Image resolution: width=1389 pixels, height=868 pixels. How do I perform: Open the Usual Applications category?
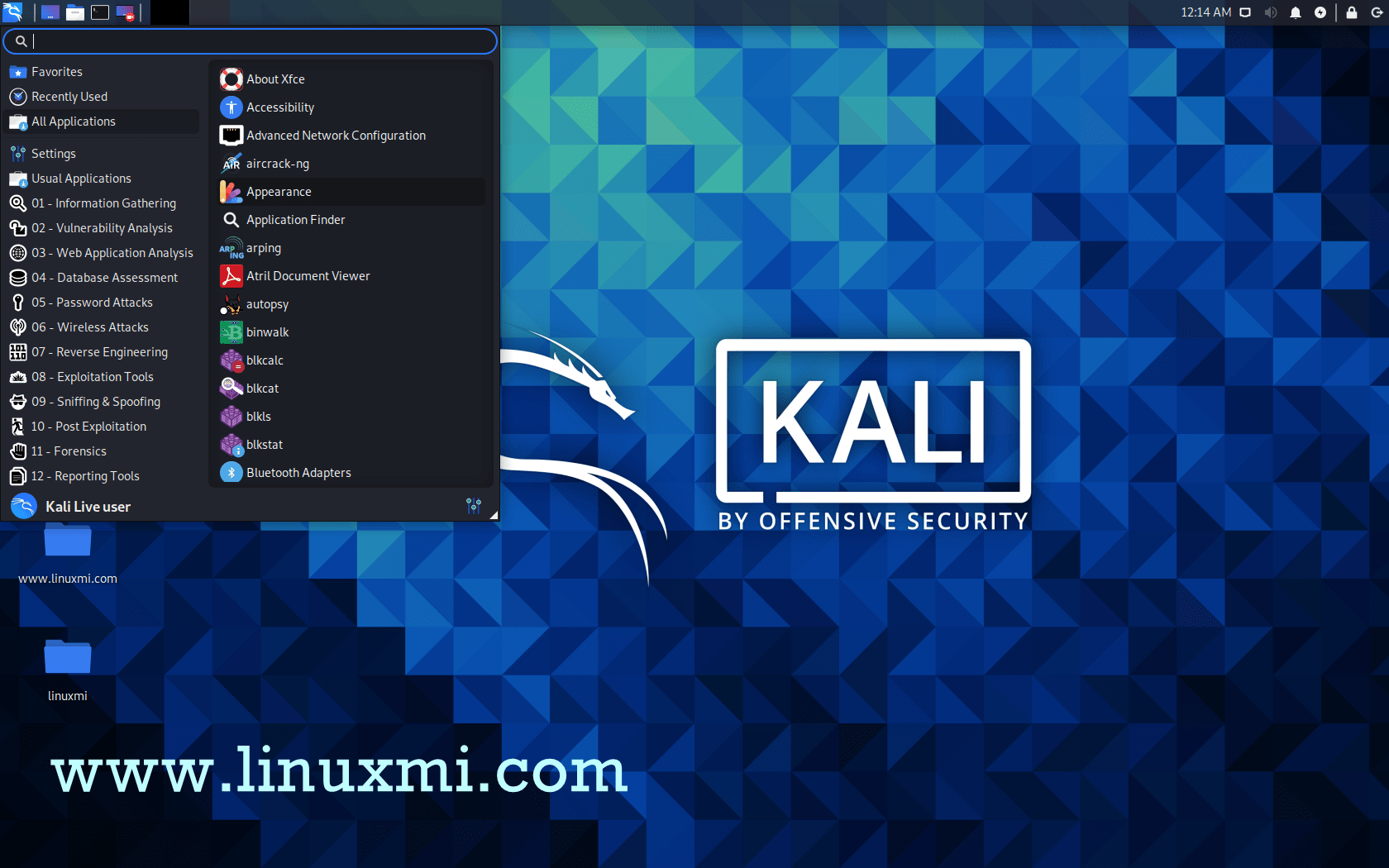(x=103, y=179)
